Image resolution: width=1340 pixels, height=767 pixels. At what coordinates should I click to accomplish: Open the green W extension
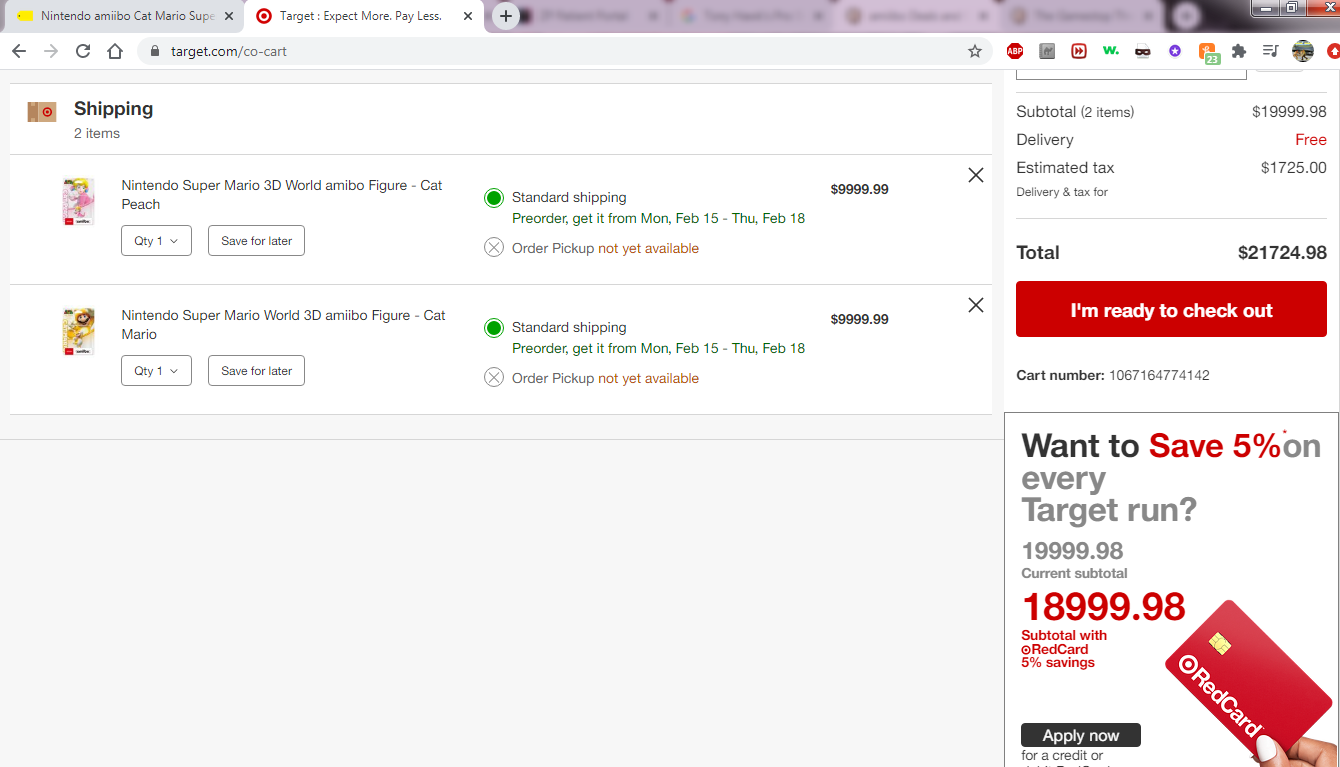tap(1111, 51)
